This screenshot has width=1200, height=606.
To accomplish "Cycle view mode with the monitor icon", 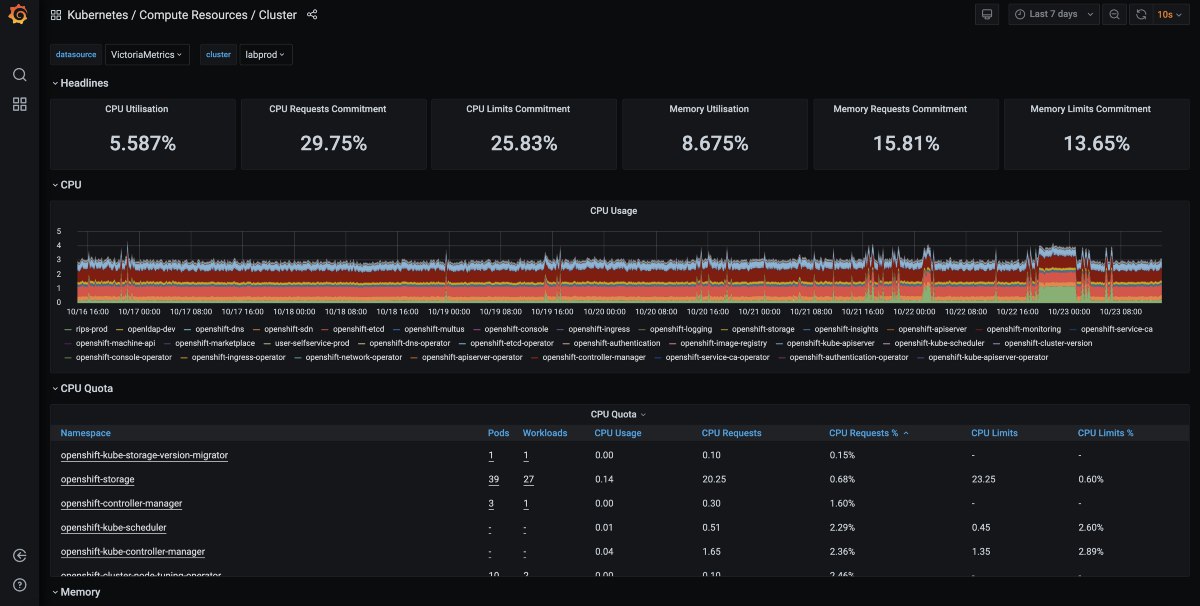I will coord(986,14).
